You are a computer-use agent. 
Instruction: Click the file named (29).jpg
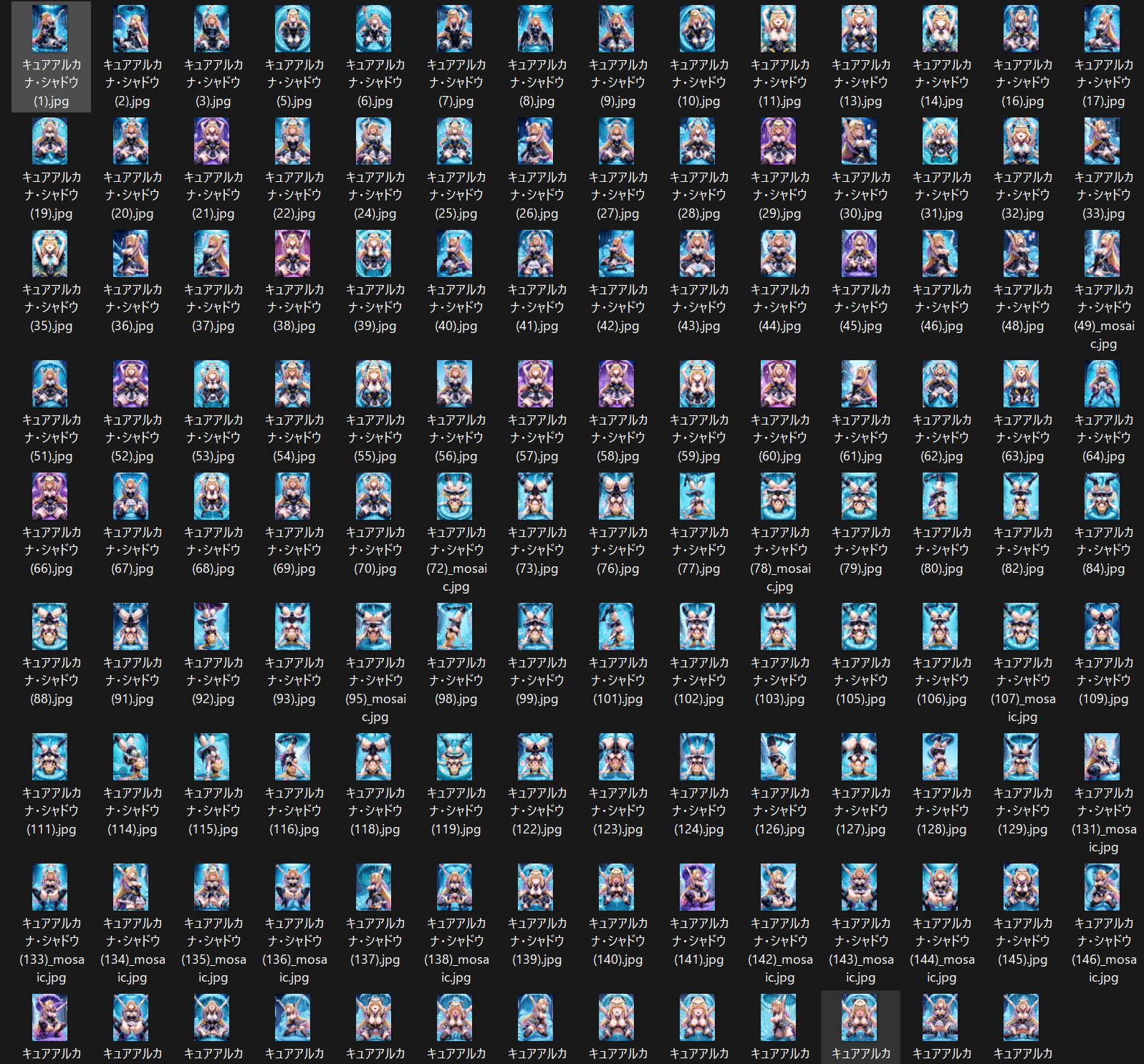(x=779, y=169)
